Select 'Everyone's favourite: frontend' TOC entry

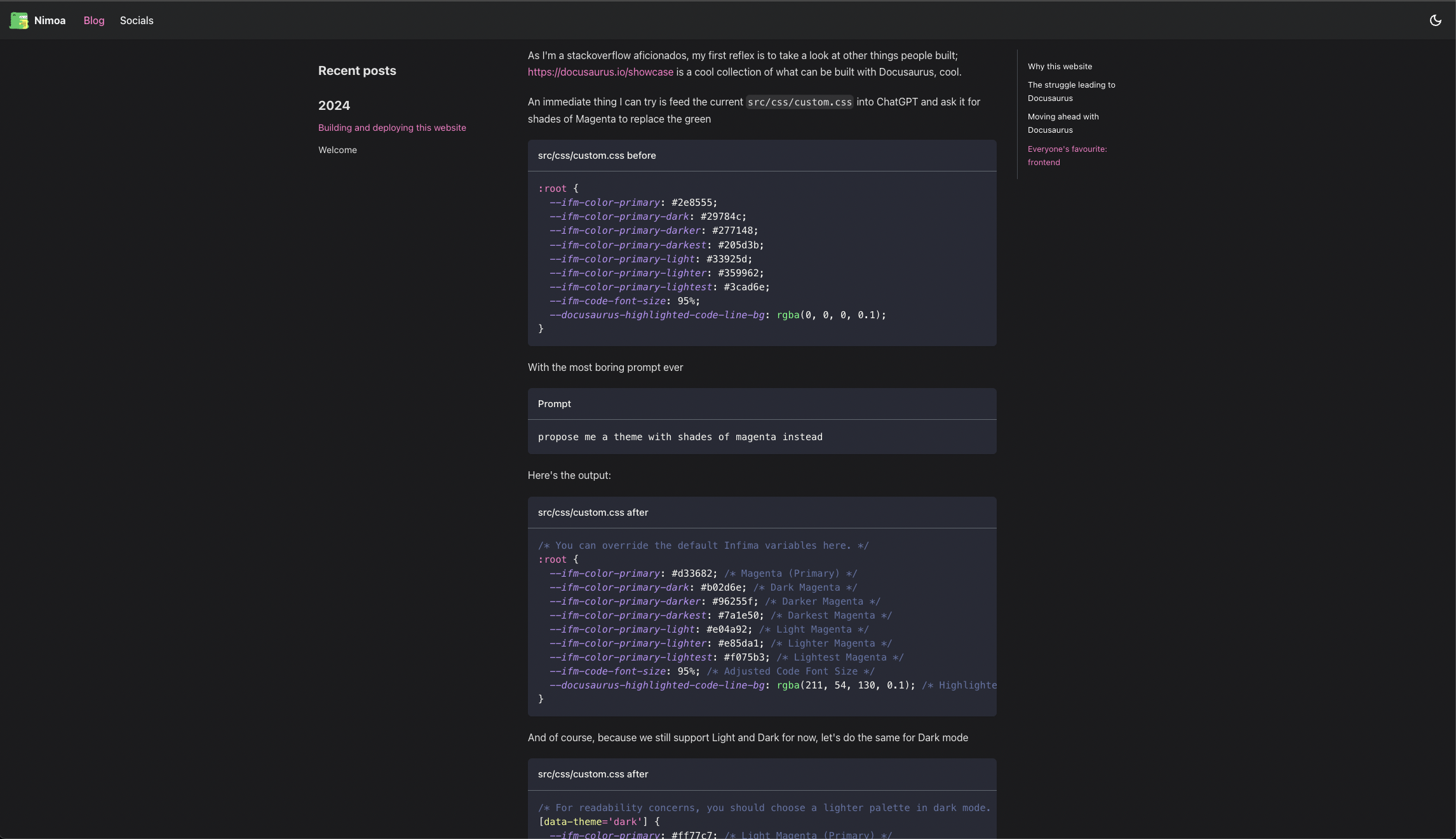1067,155
